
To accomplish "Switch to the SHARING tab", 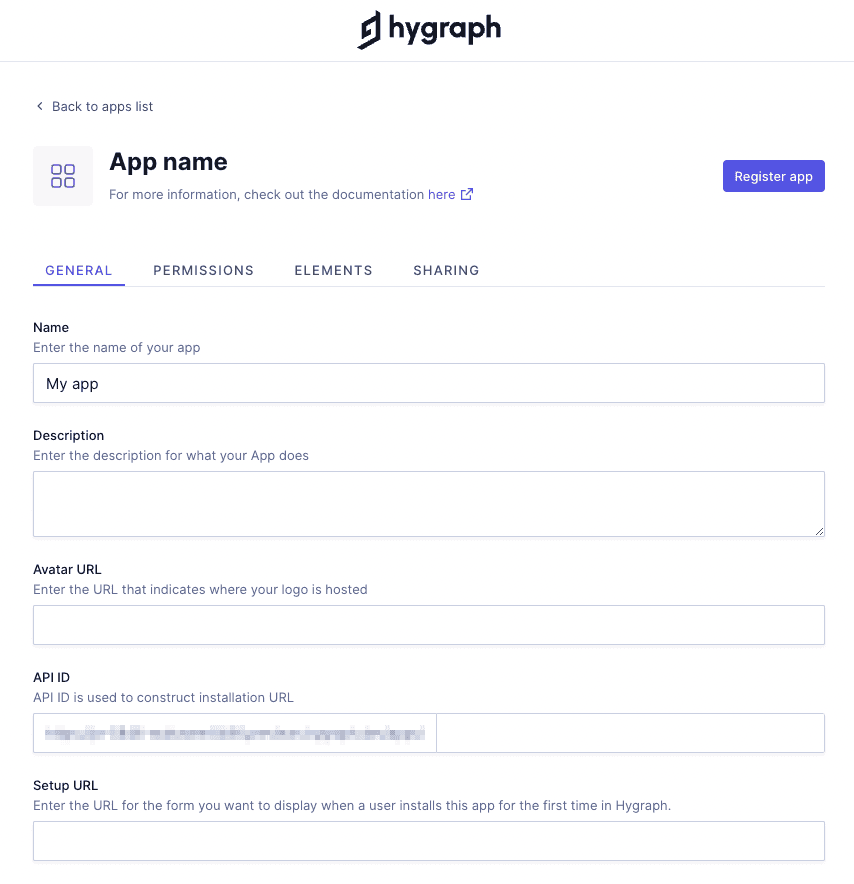I will [446, 270].
